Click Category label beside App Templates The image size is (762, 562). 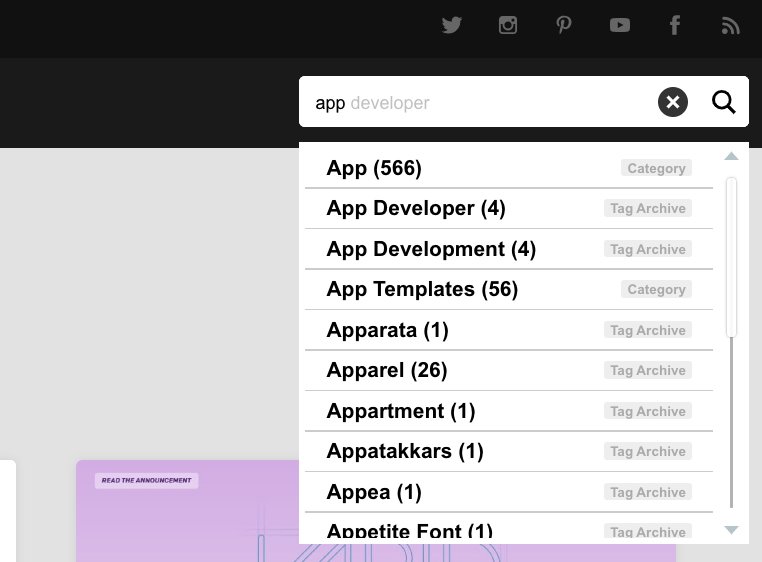[x=656, y=289]
